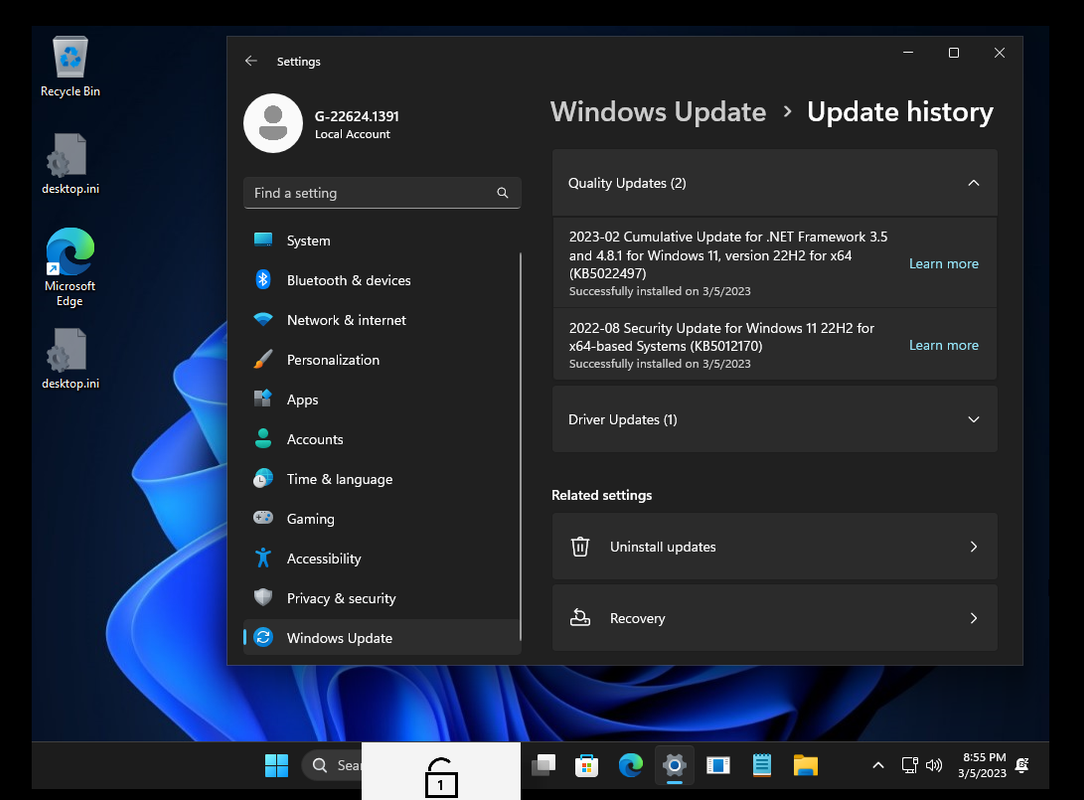Screen dimensions: 1084x800
Task: Click the sidebar vertical scrollbar
Action: coord(520,446)
